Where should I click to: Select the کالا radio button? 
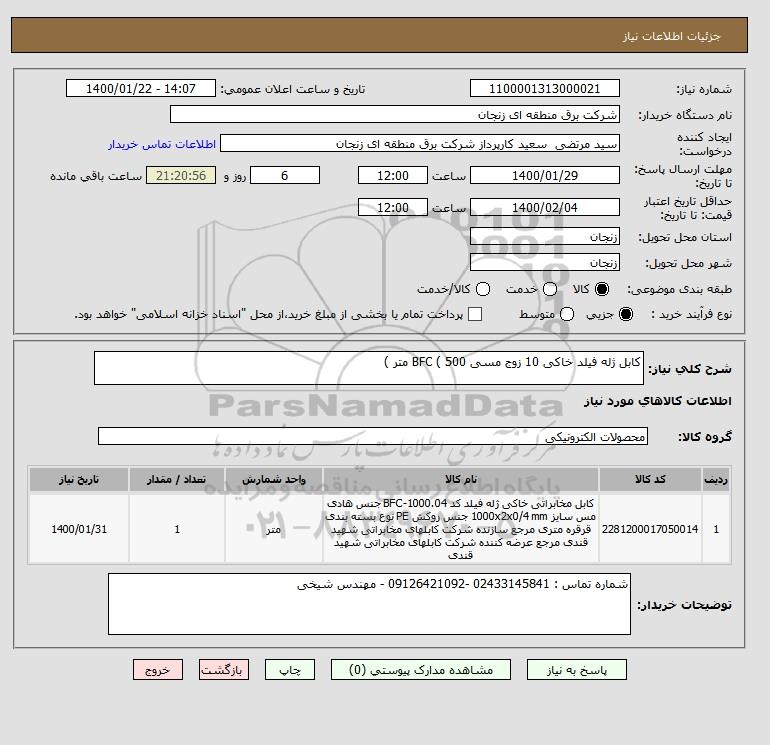602,289
